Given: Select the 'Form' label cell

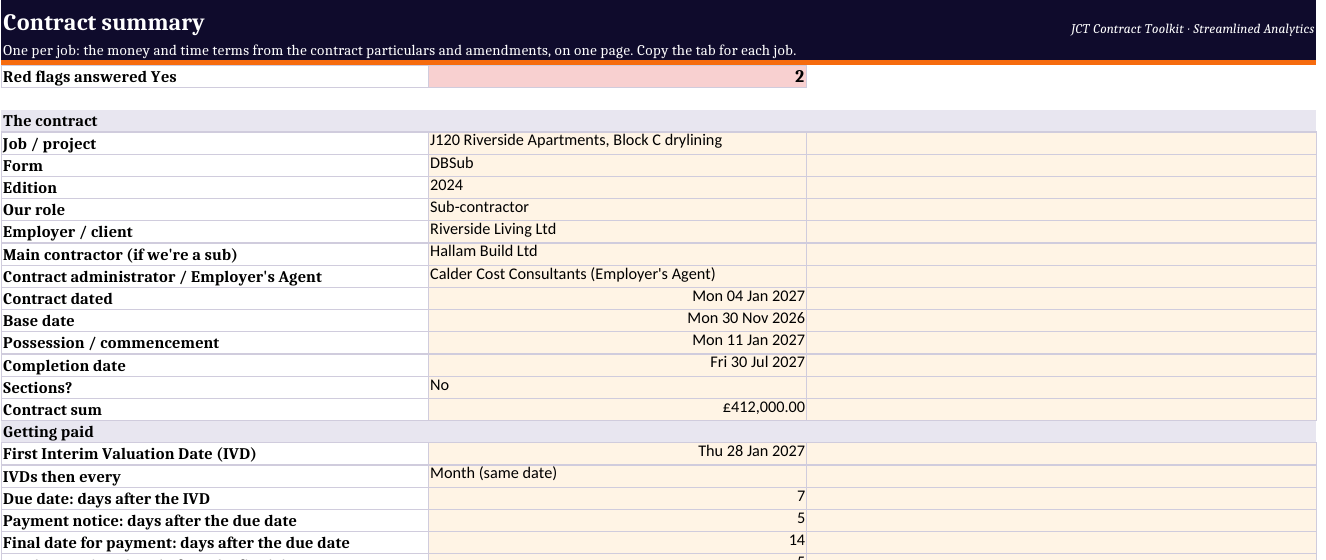Looking at the screenshot, I should point(215,165).
